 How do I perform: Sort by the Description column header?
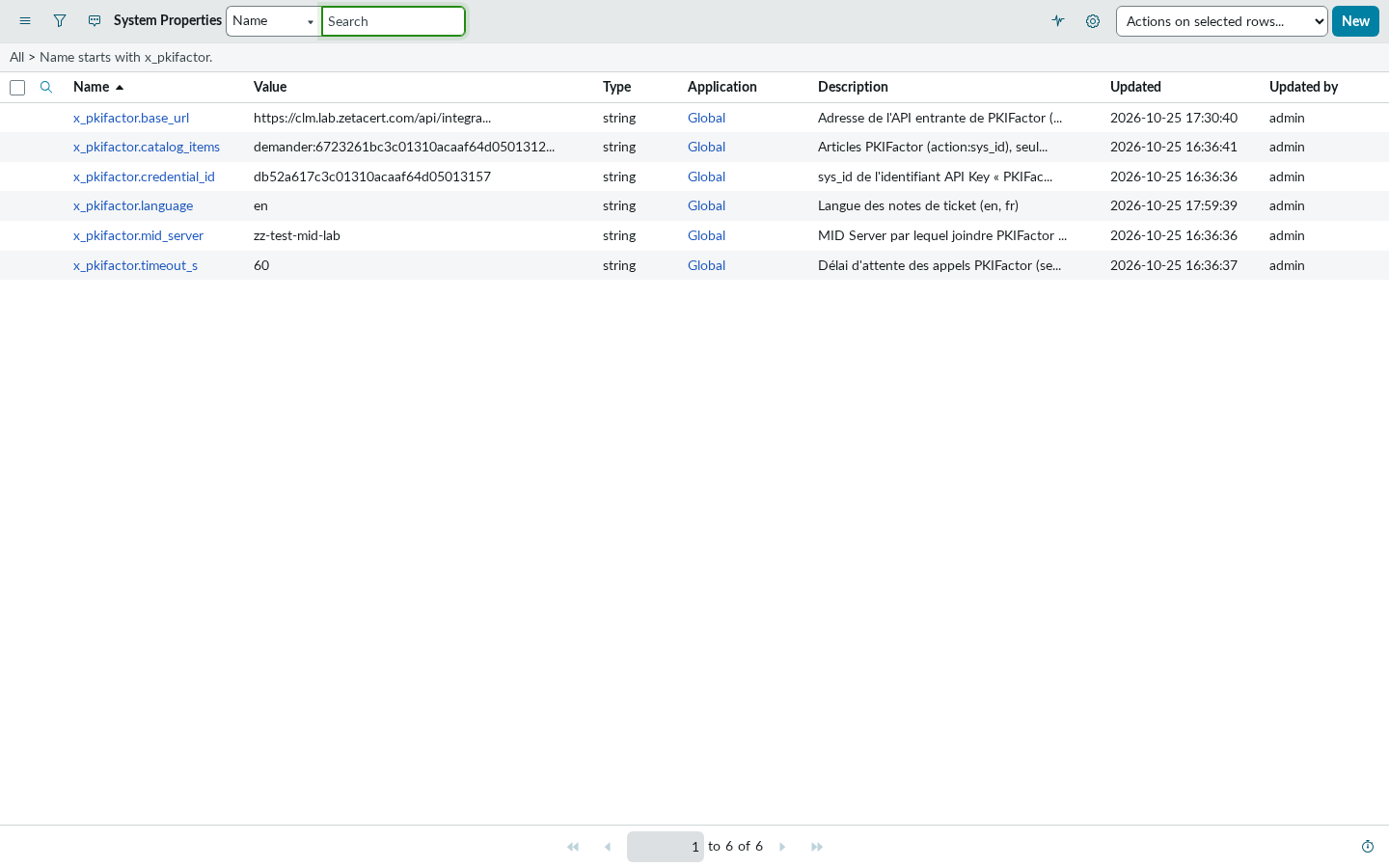pos(853,87)
